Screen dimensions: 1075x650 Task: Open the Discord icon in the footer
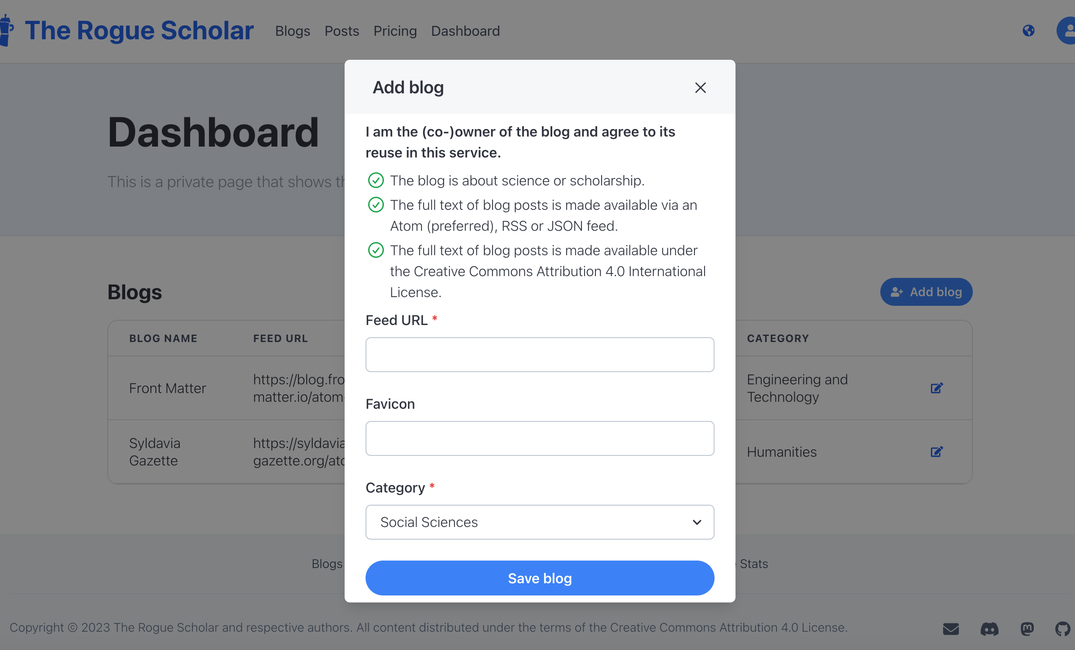tap(989, 629)
